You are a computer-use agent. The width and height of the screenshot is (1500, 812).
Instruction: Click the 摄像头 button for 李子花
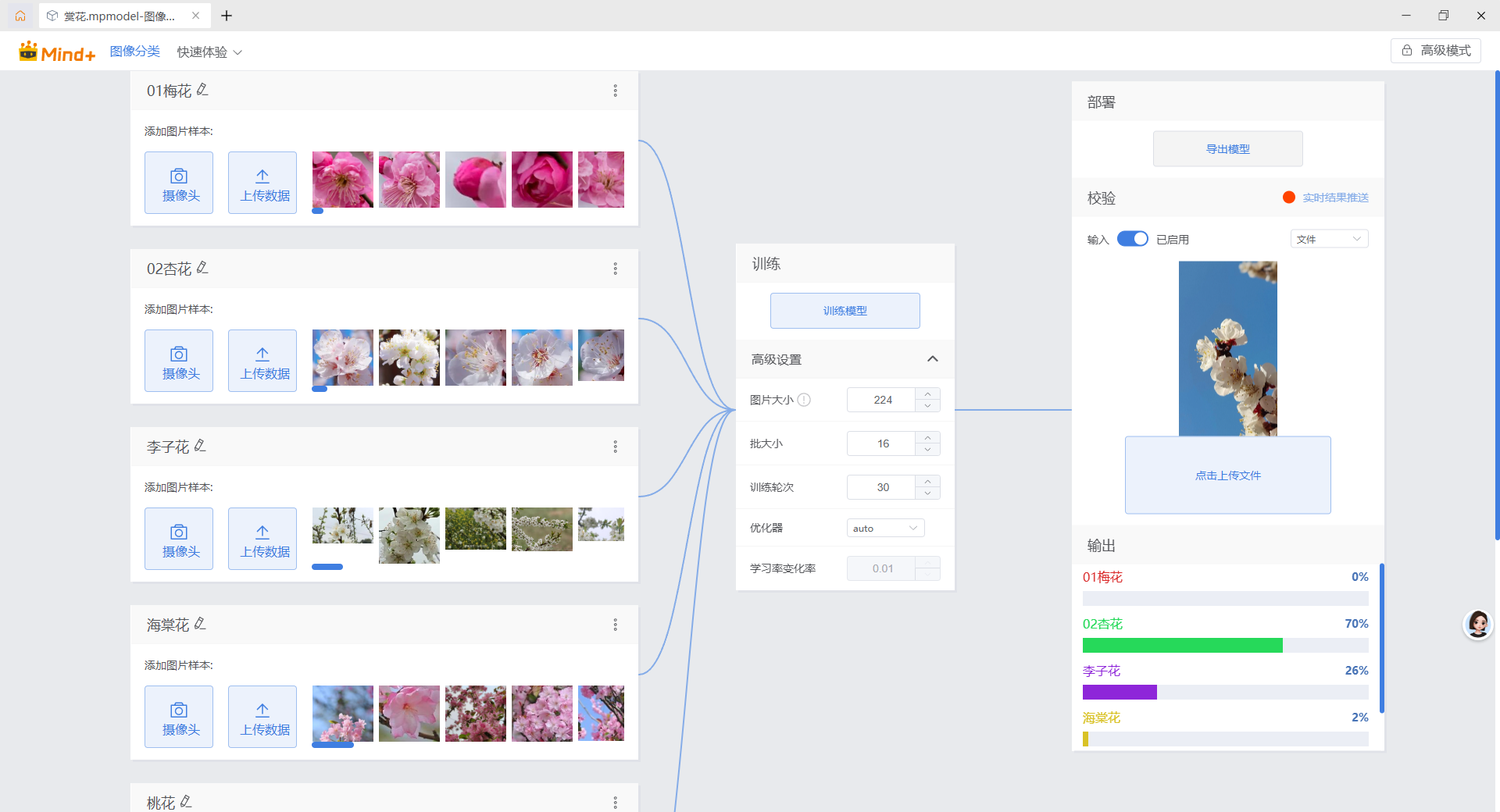tap(179, 539)
